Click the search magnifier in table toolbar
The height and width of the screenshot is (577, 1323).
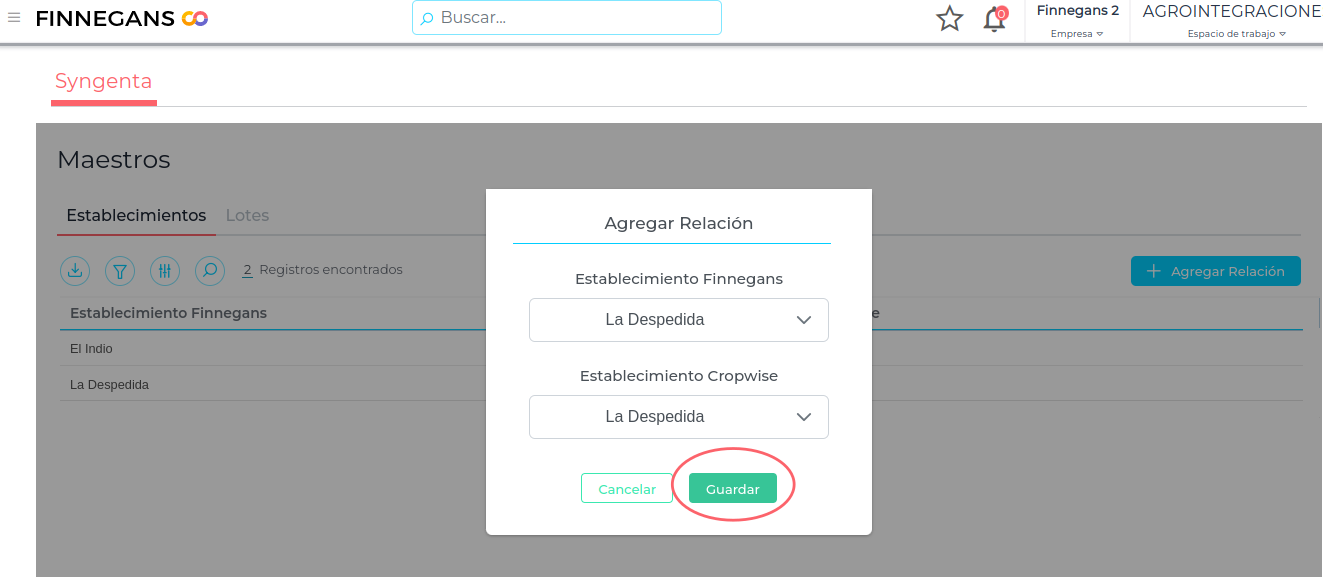[210, 270]
